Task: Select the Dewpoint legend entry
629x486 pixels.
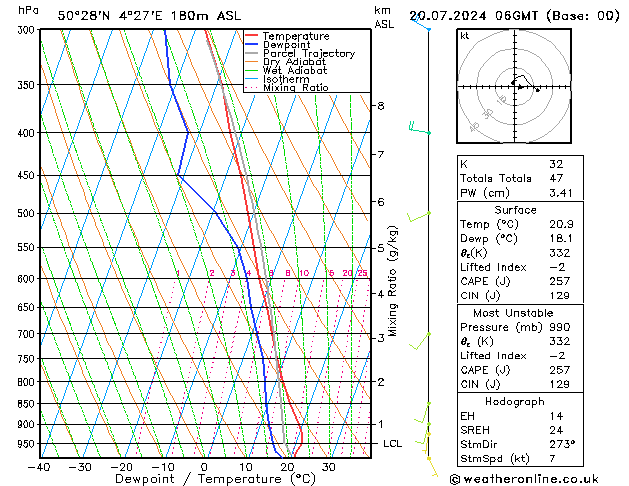Action: tap(290, 45)
